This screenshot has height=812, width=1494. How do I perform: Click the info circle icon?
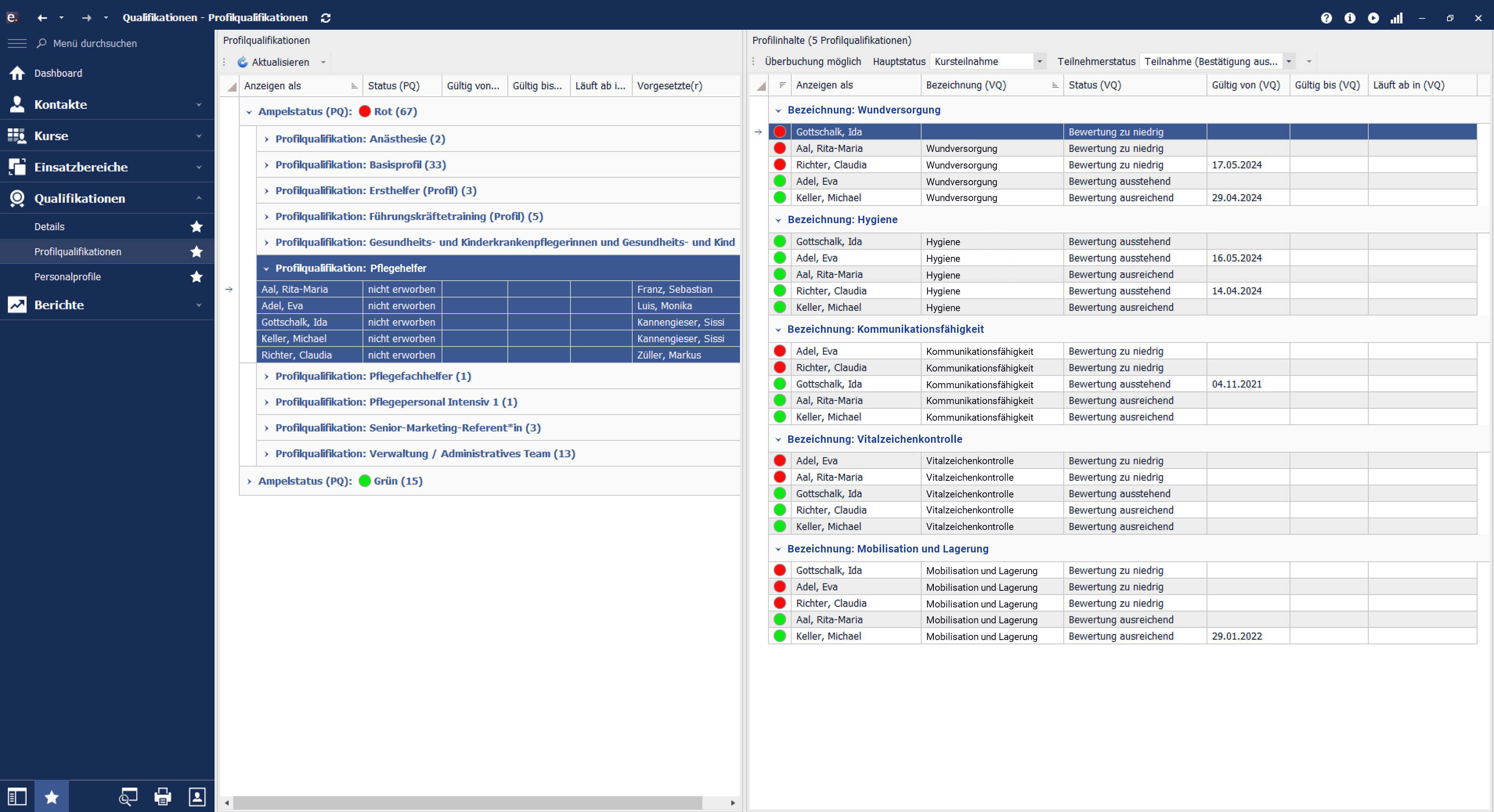pyautogui.click(x=1349, y=18)
